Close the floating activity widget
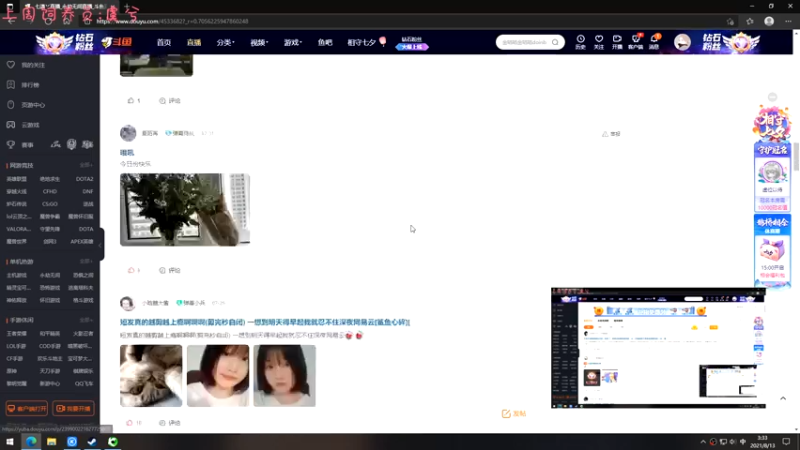 tap(772, 97)
